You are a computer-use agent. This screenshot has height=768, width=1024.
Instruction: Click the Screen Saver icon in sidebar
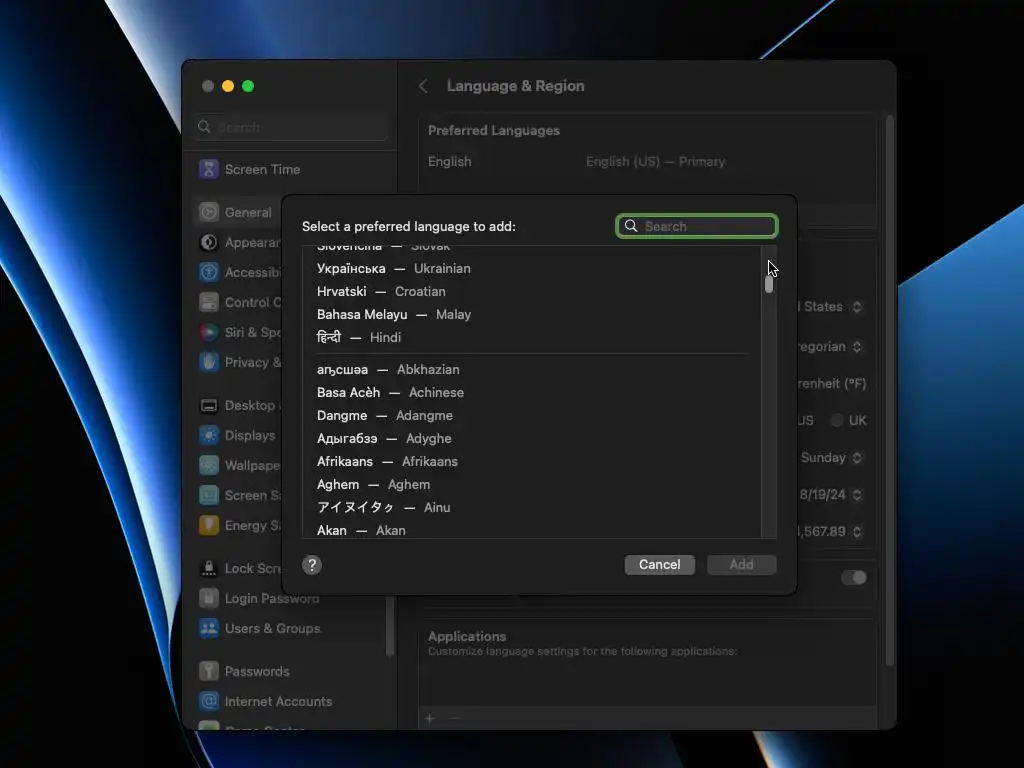pos(208,496)
